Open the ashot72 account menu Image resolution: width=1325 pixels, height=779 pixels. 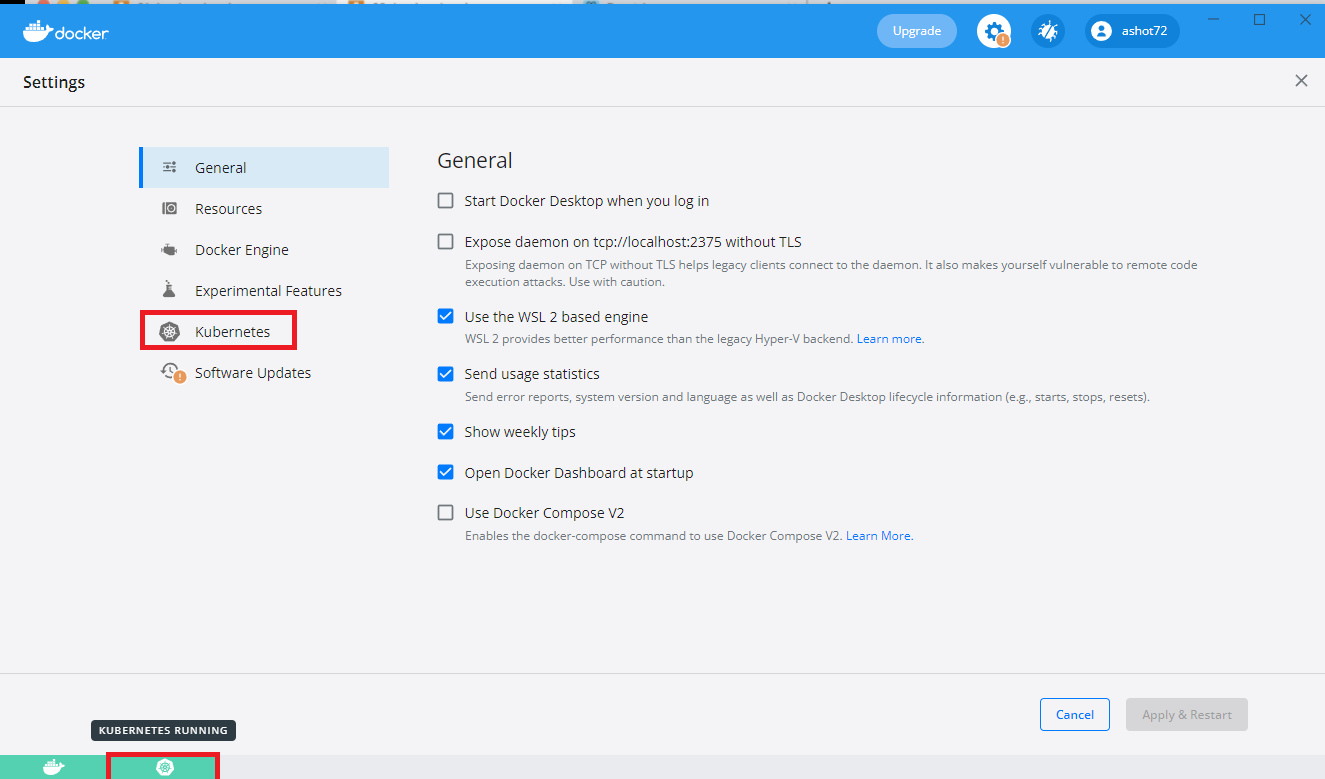1132,31
